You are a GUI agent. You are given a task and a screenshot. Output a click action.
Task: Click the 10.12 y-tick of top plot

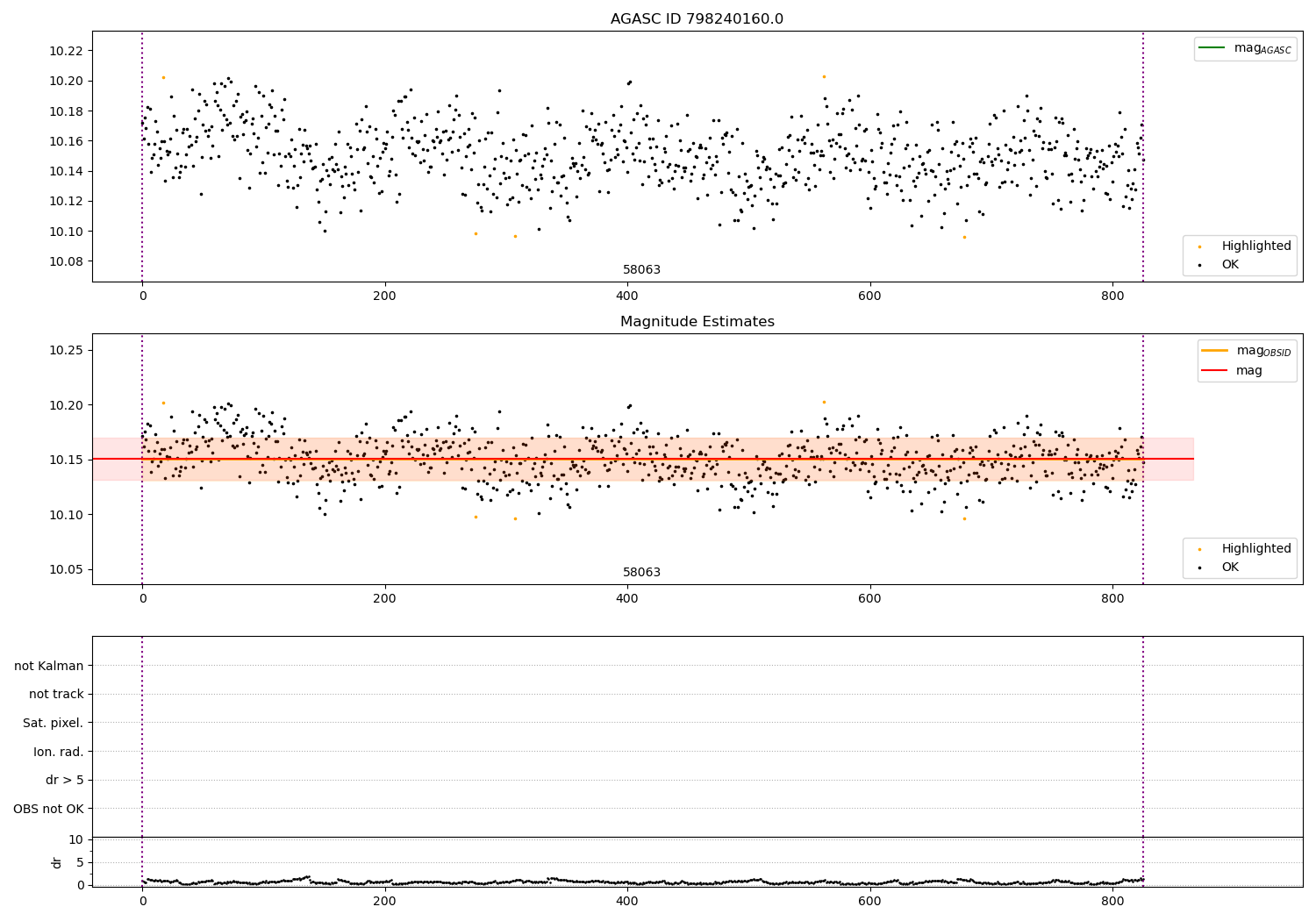click(66, 201)
